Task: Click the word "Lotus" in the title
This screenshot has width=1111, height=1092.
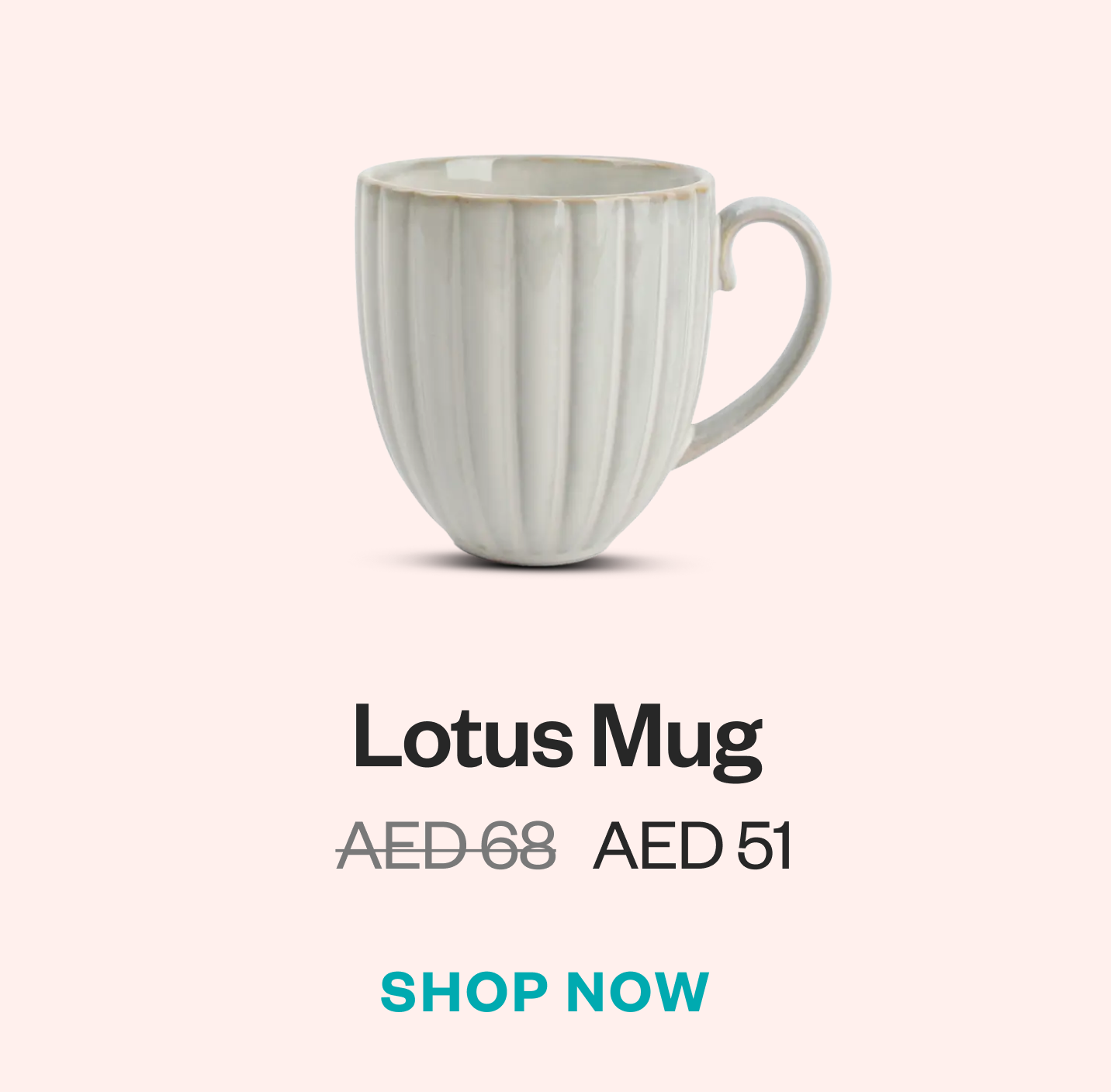Action: pos(462,735)
